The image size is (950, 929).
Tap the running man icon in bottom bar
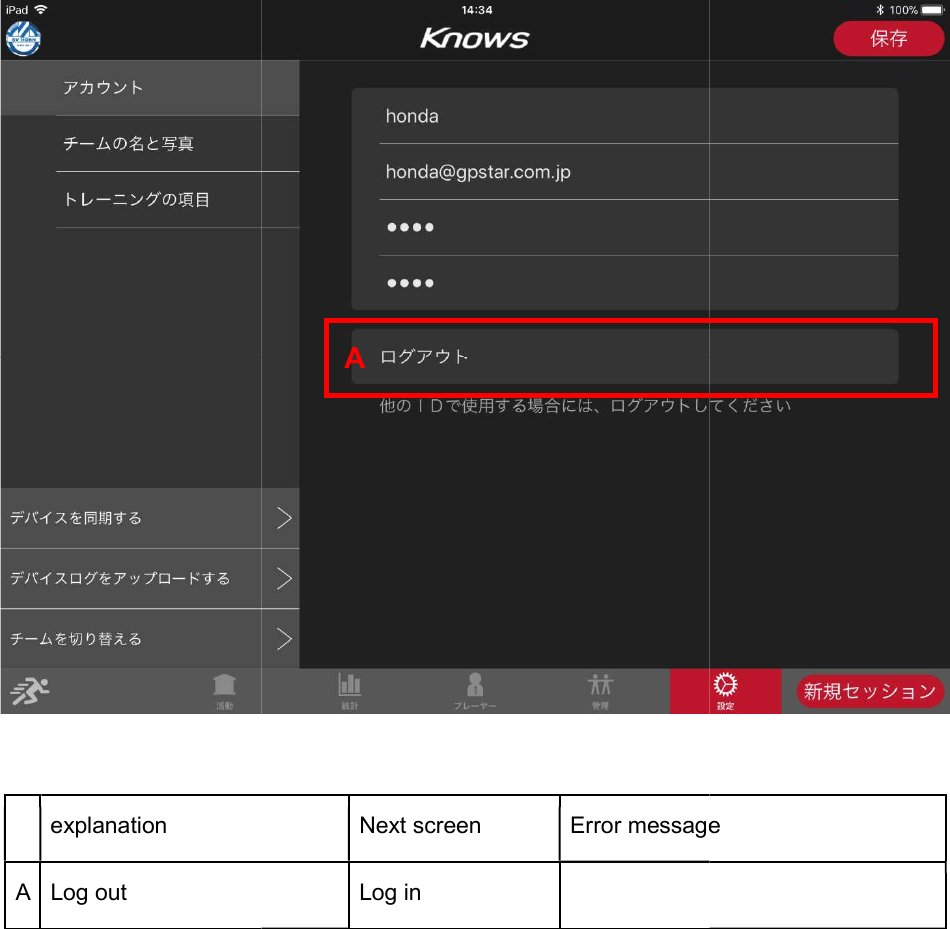click(30, 691)
